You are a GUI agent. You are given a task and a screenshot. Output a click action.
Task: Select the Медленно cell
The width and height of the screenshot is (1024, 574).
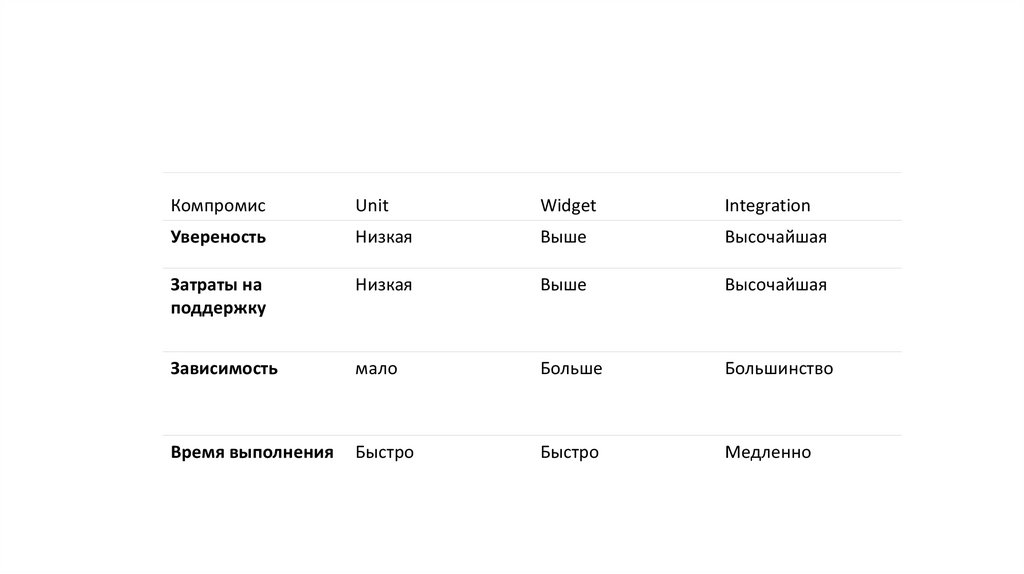click(x=768, y=453)
